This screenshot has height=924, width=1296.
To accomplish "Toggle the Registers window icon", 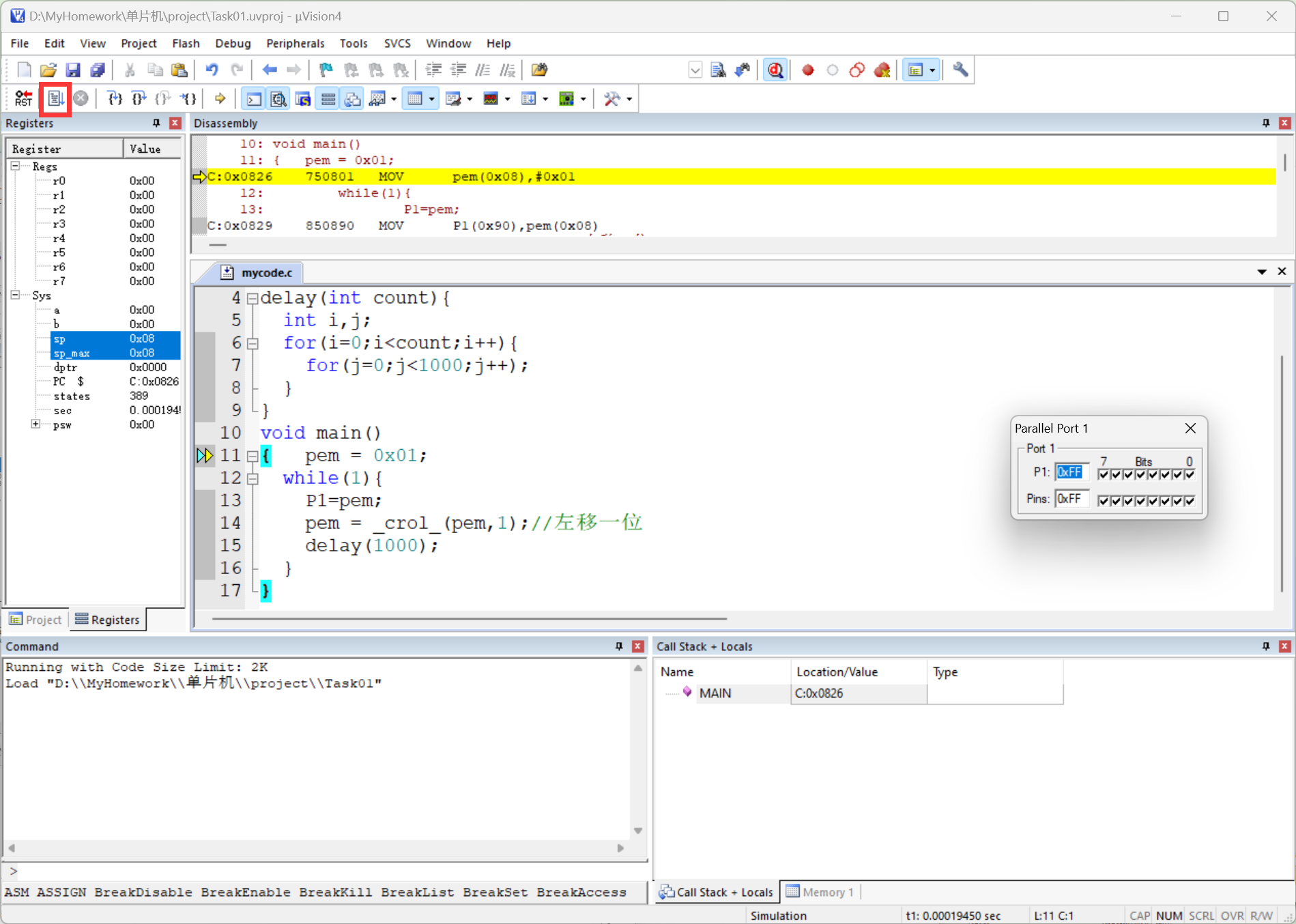I will click(328, 99).
